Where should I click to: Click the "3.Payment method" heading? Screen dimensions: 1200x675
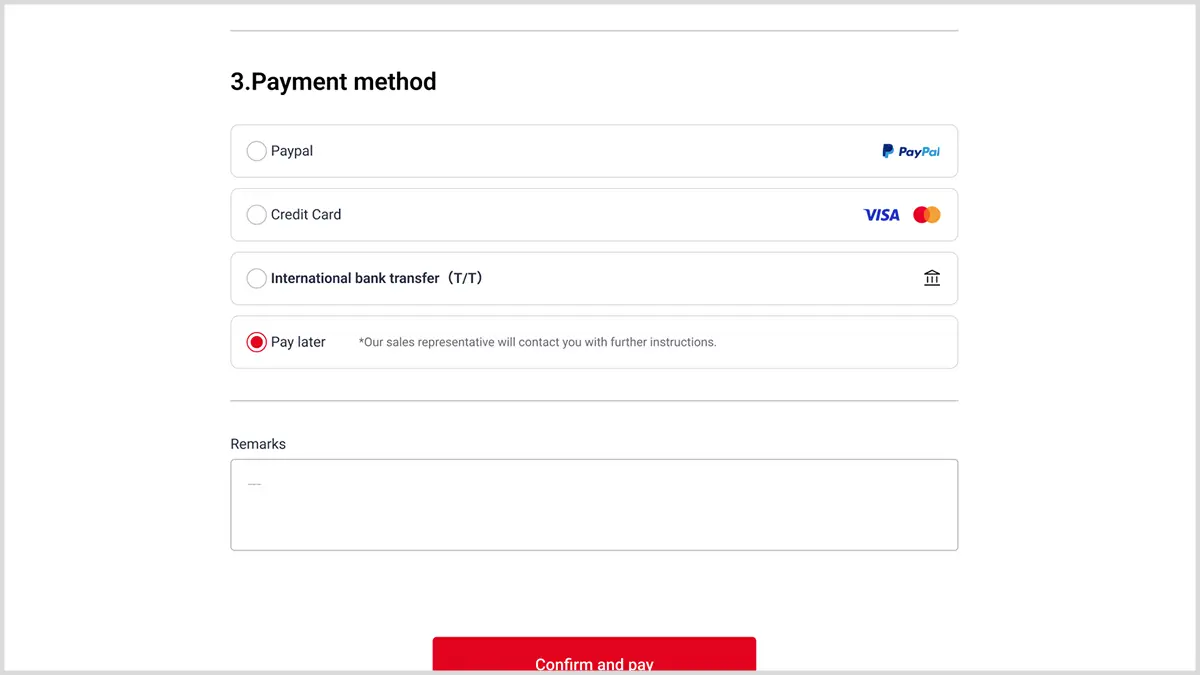[333, 81]
